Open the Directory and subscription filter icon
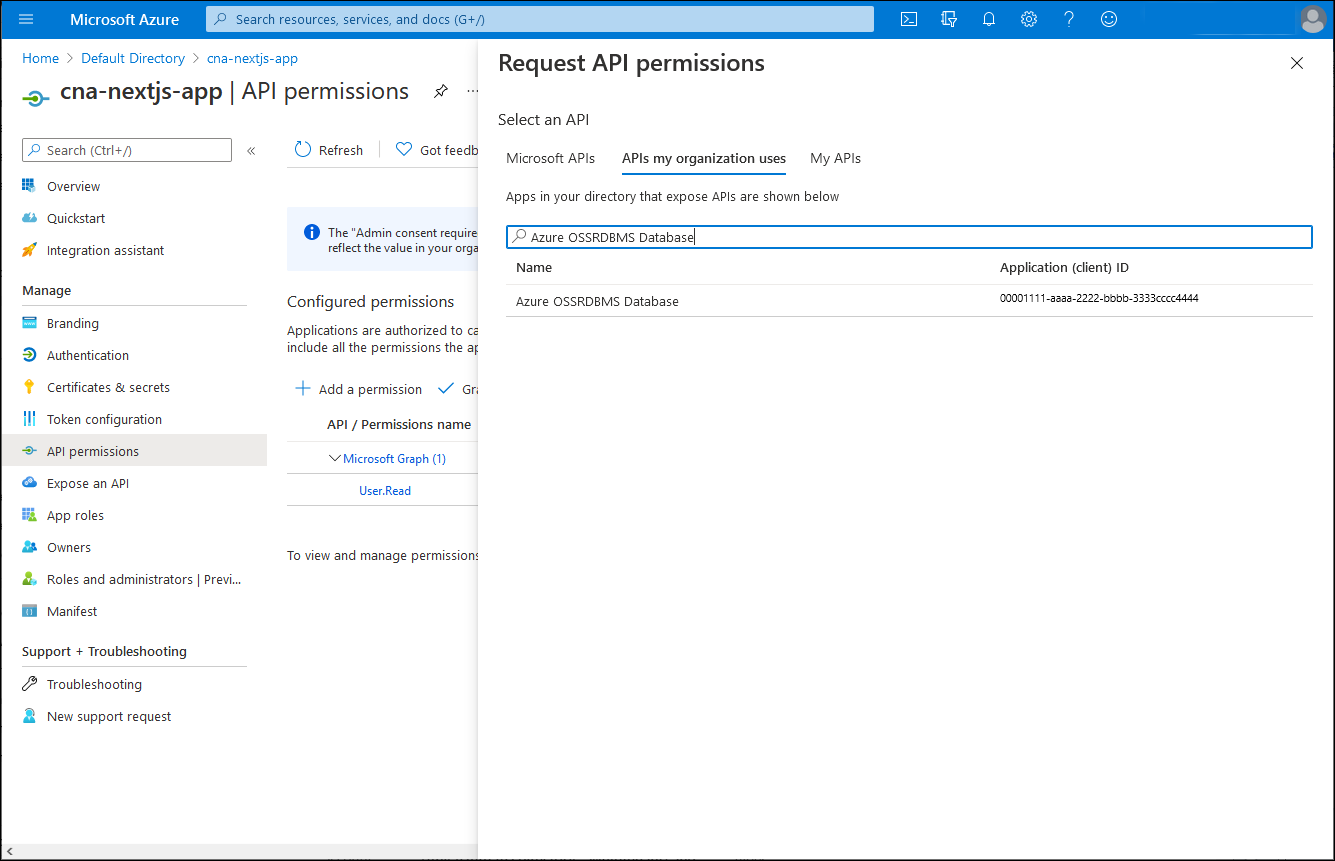 click(949, 19)
